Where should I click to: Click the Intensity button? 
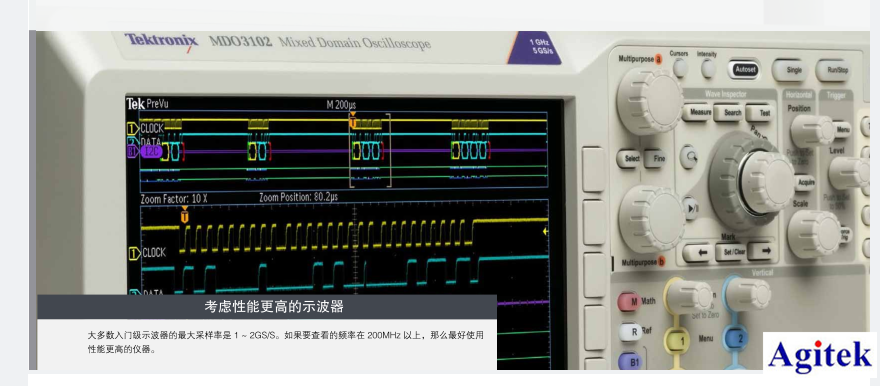point(708,68)
